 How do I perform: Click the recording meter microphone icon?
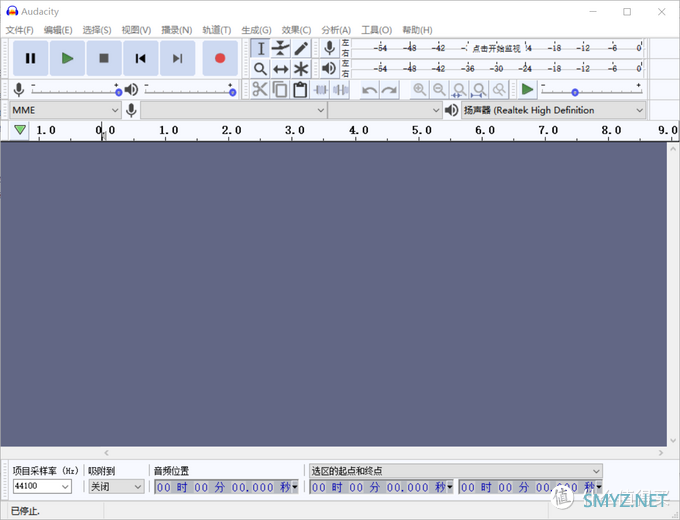(x=330, y=48)
